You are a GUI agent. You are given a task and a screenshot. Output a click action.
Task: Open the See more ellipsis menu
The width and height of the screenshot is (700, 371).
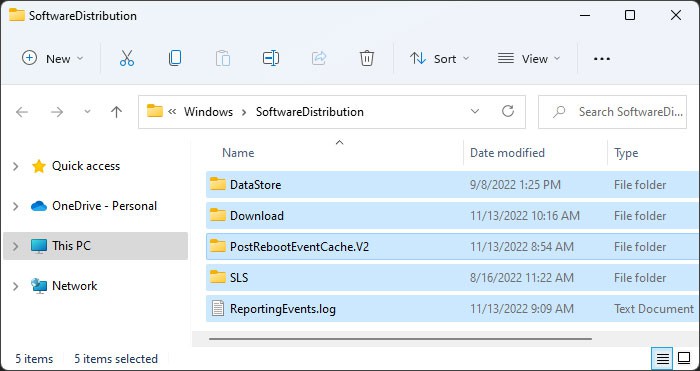pos(602,59)
